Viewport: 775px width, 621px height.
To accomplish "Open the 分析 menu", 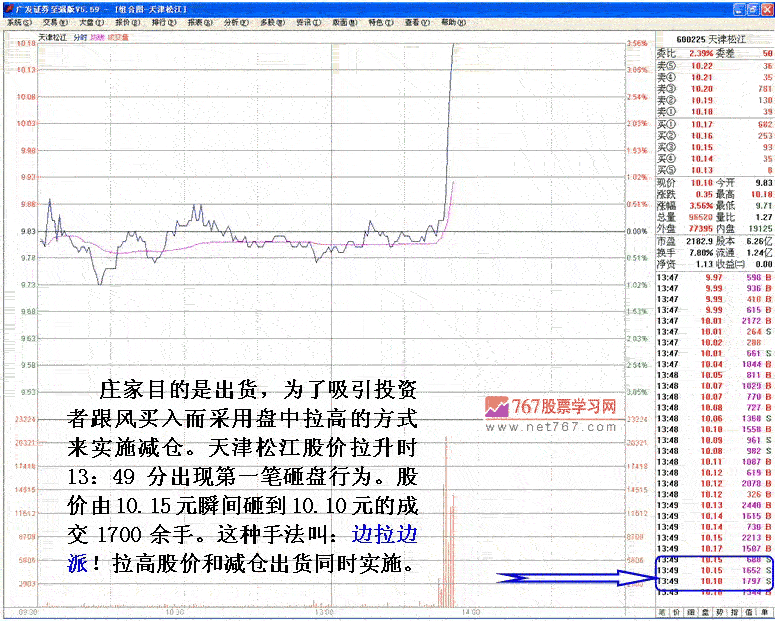I will (x=234, y=21).
